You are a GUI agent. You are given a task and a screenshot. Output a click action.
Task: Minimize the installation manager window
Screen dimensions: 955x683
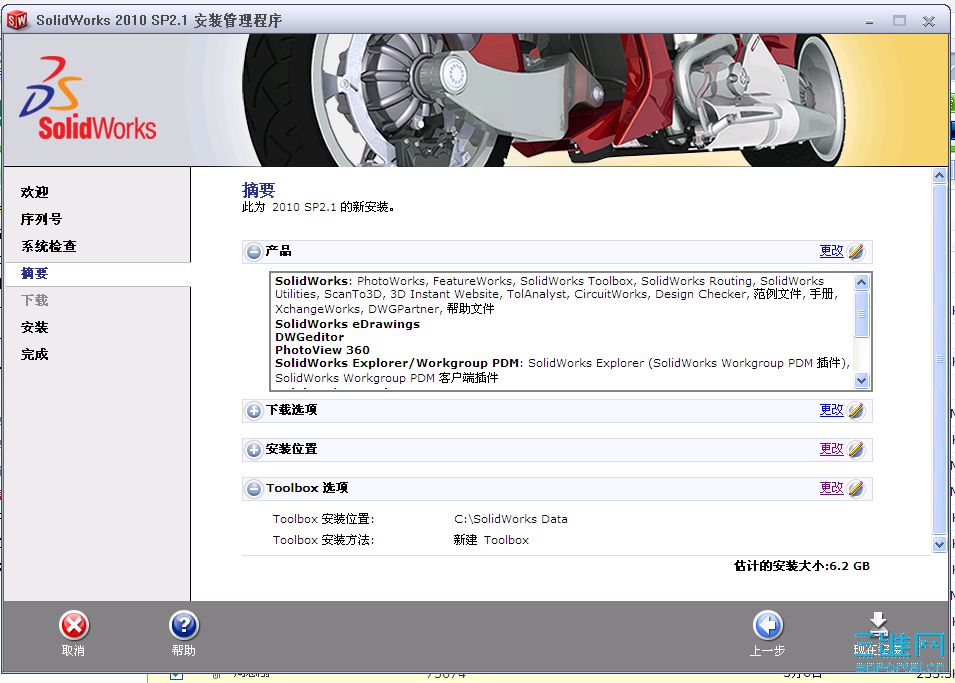click(870, 21)
